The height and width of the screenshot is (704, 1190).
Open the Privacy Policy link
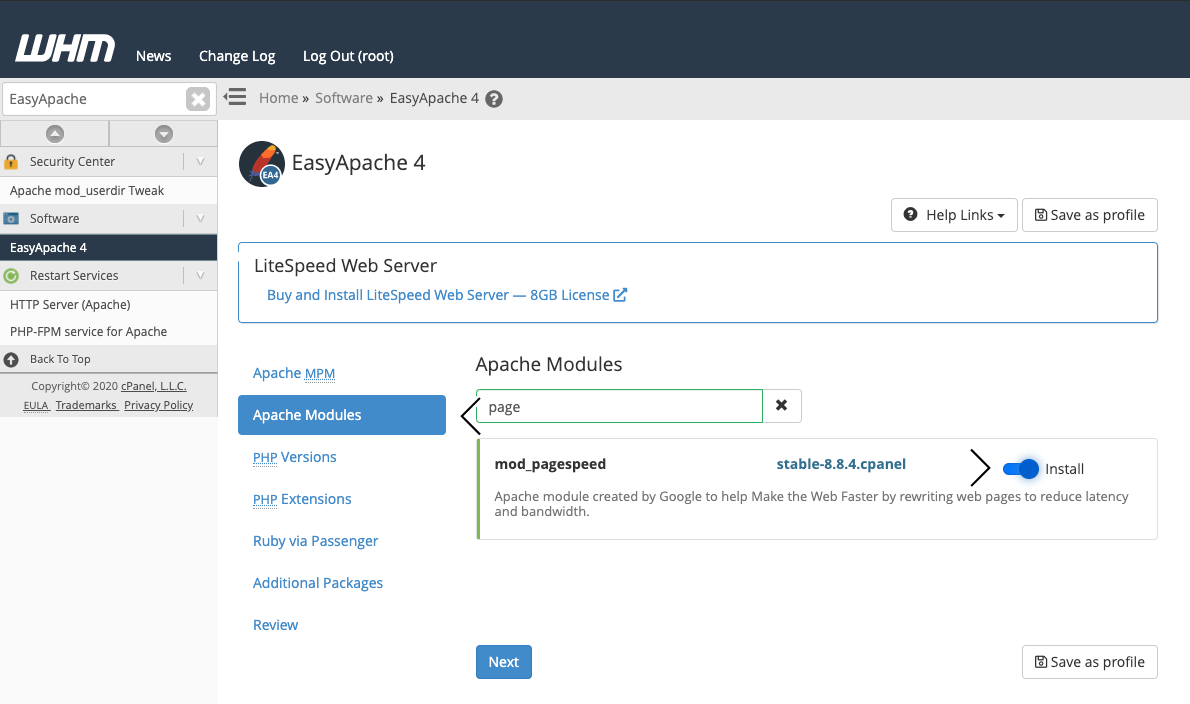pos(159,405)
